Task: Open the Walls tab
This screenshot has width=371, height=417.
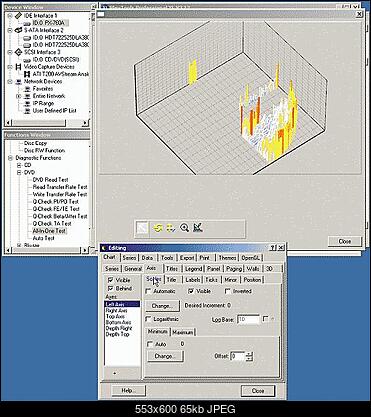Action: pos(253,269)
